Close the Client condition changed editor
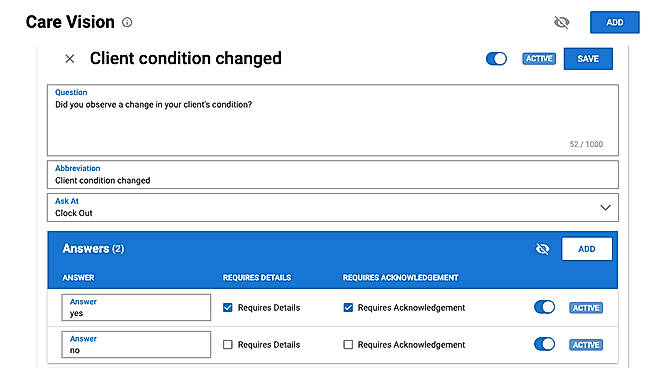The height and width of the screenshot is (368, 668). 70,59
